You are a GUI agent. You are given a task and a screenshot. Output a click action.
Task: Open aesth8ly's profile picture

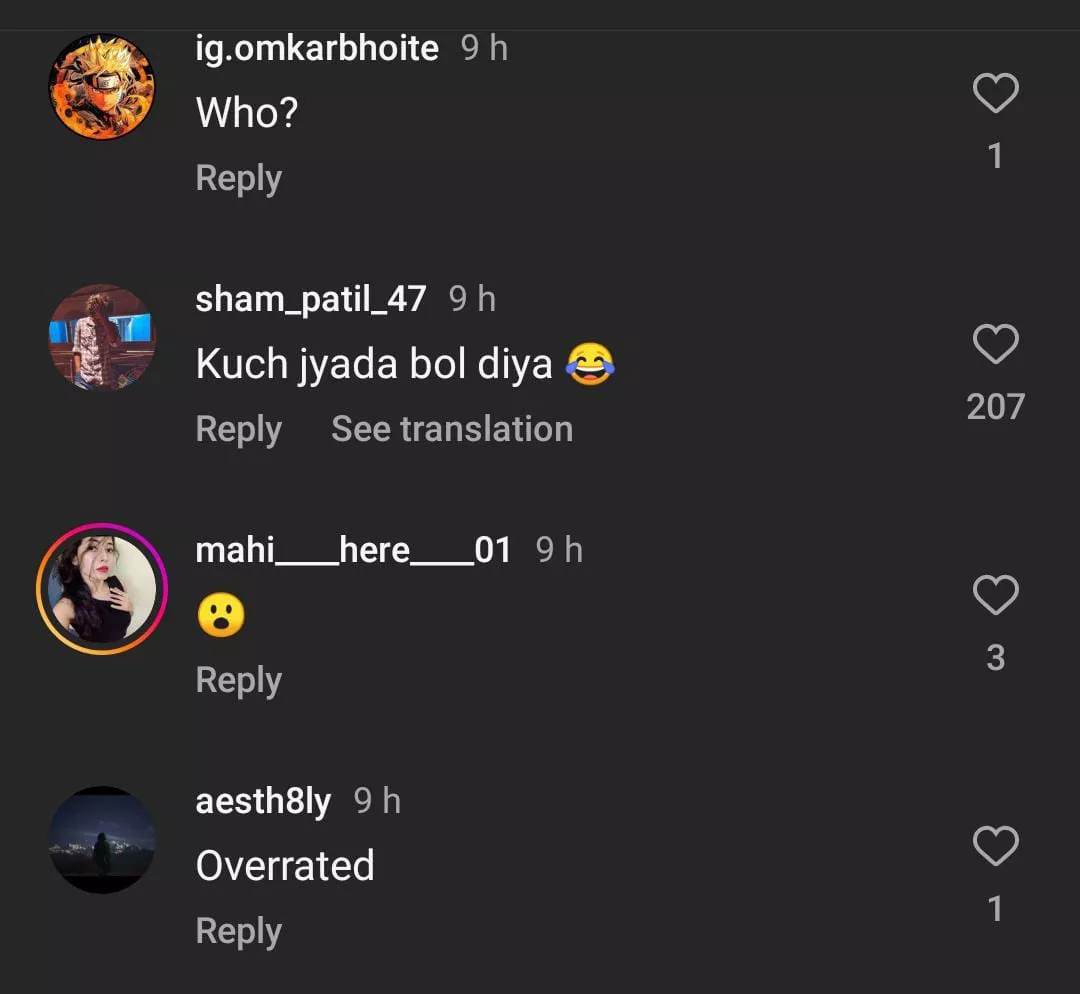pos(102,839)
